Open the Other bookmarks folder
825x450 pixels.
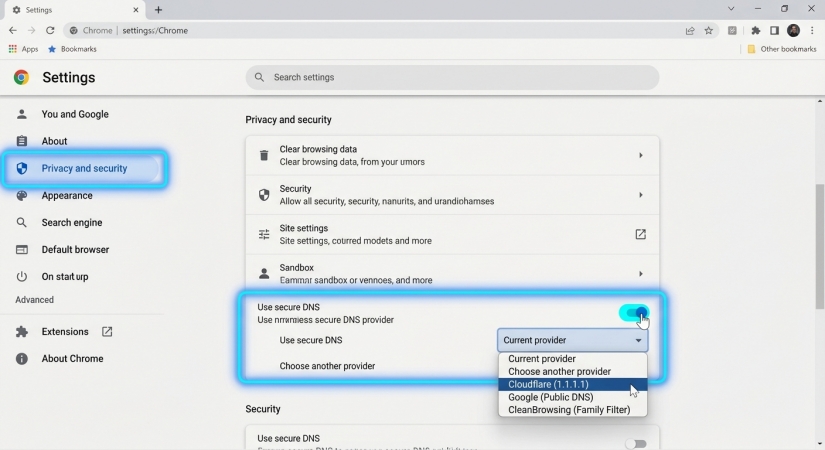(782, 49)
